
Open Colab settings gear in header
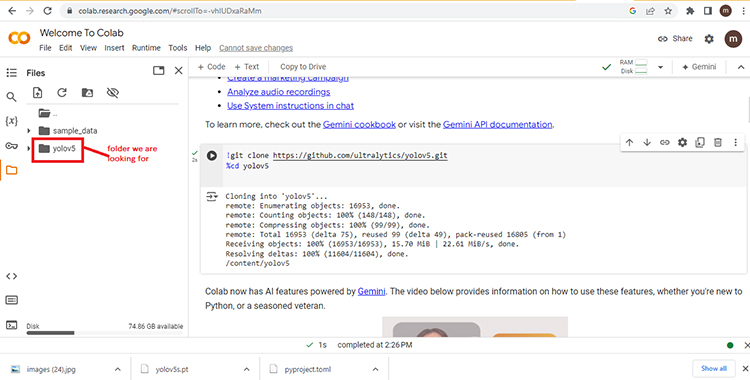(x=709, y=39)
